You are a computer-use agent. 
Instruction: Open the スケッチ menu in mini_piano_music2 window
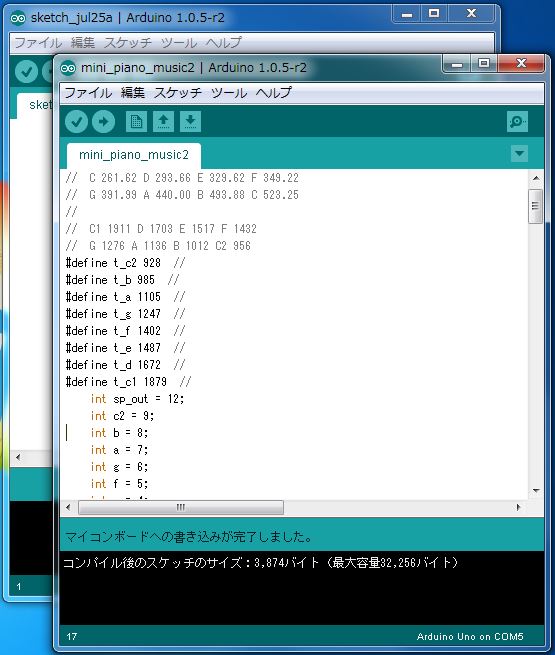(178, 92)
